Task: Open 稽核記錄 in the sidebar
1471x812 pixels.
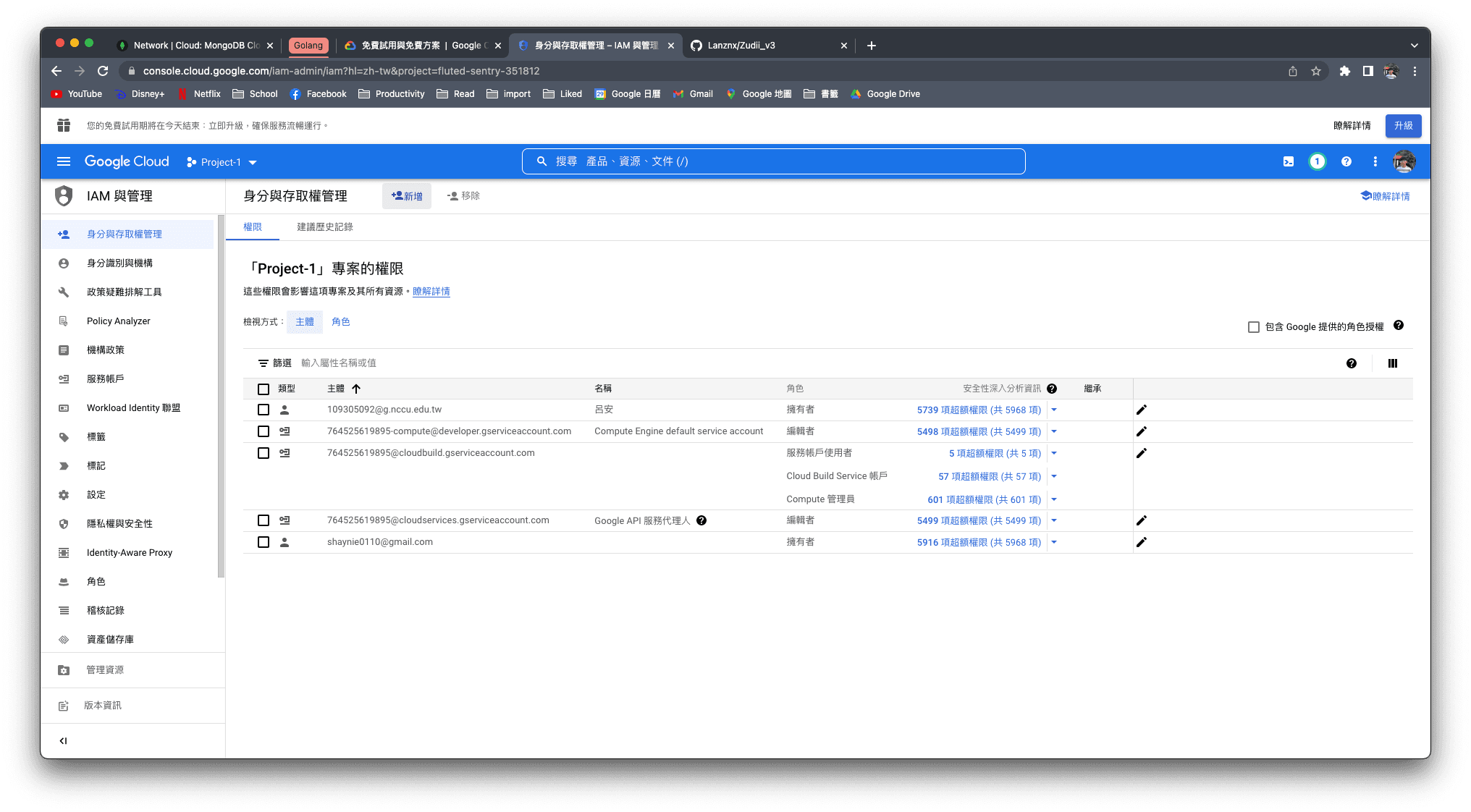Action: [105, 610]
